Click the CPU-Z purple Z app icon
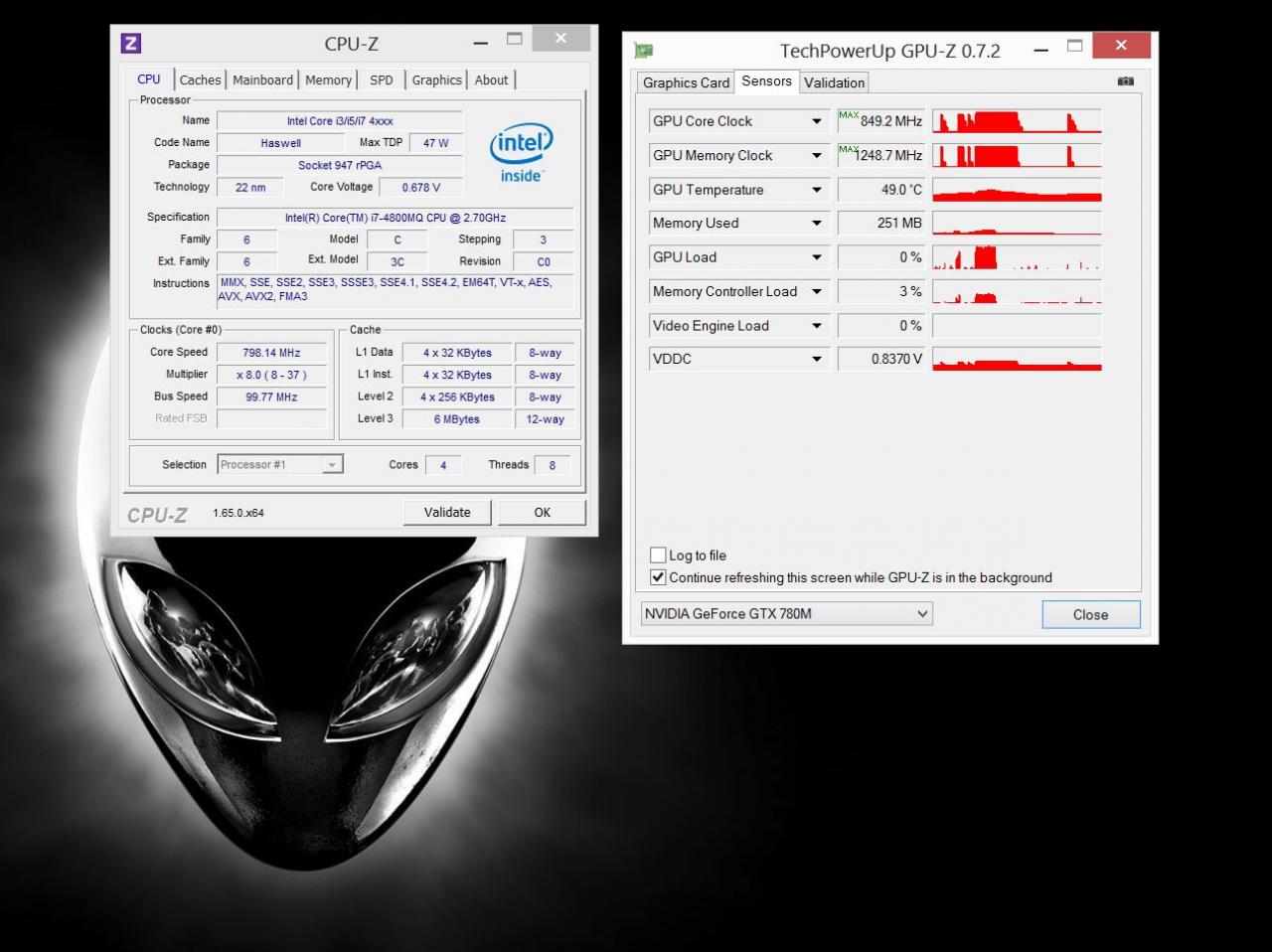The image size is (1272, 952). pos(130,43)
